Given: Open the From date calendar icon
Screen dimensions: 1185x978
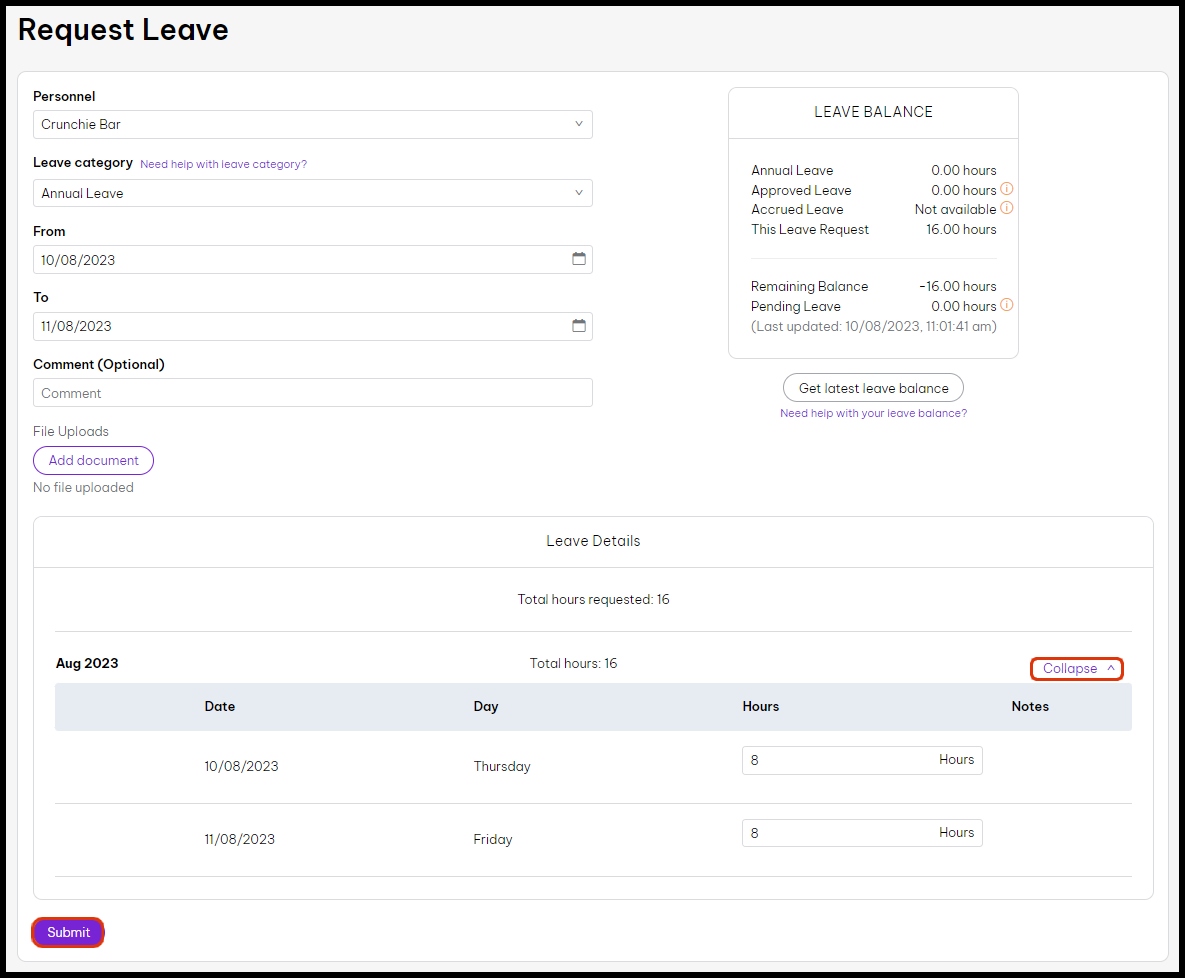Looking at the screenshot, I should (579, 259).
